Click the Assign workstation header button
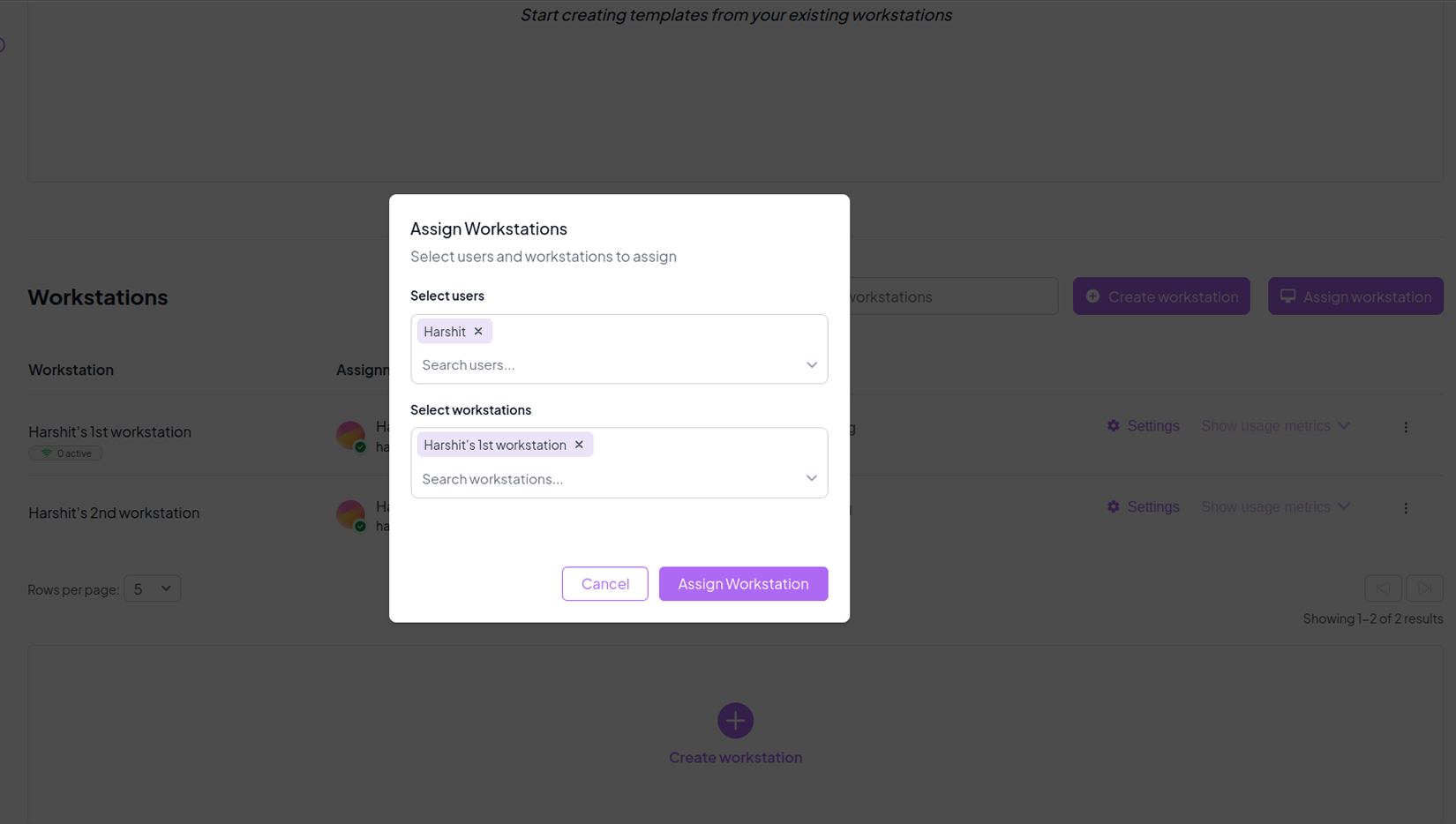The image size is (1456, 824). point(1355,296)
